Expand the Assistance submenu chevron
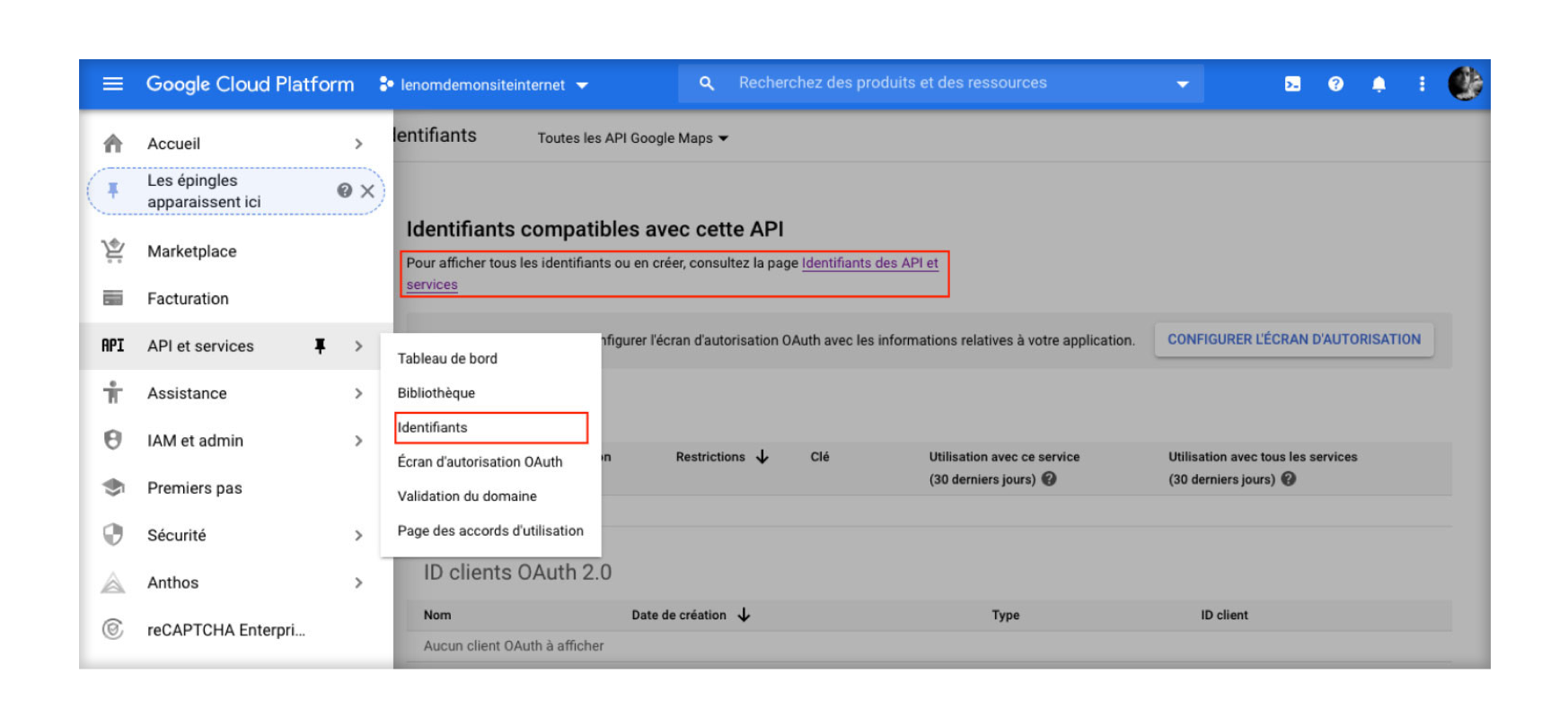 (358, 393)
